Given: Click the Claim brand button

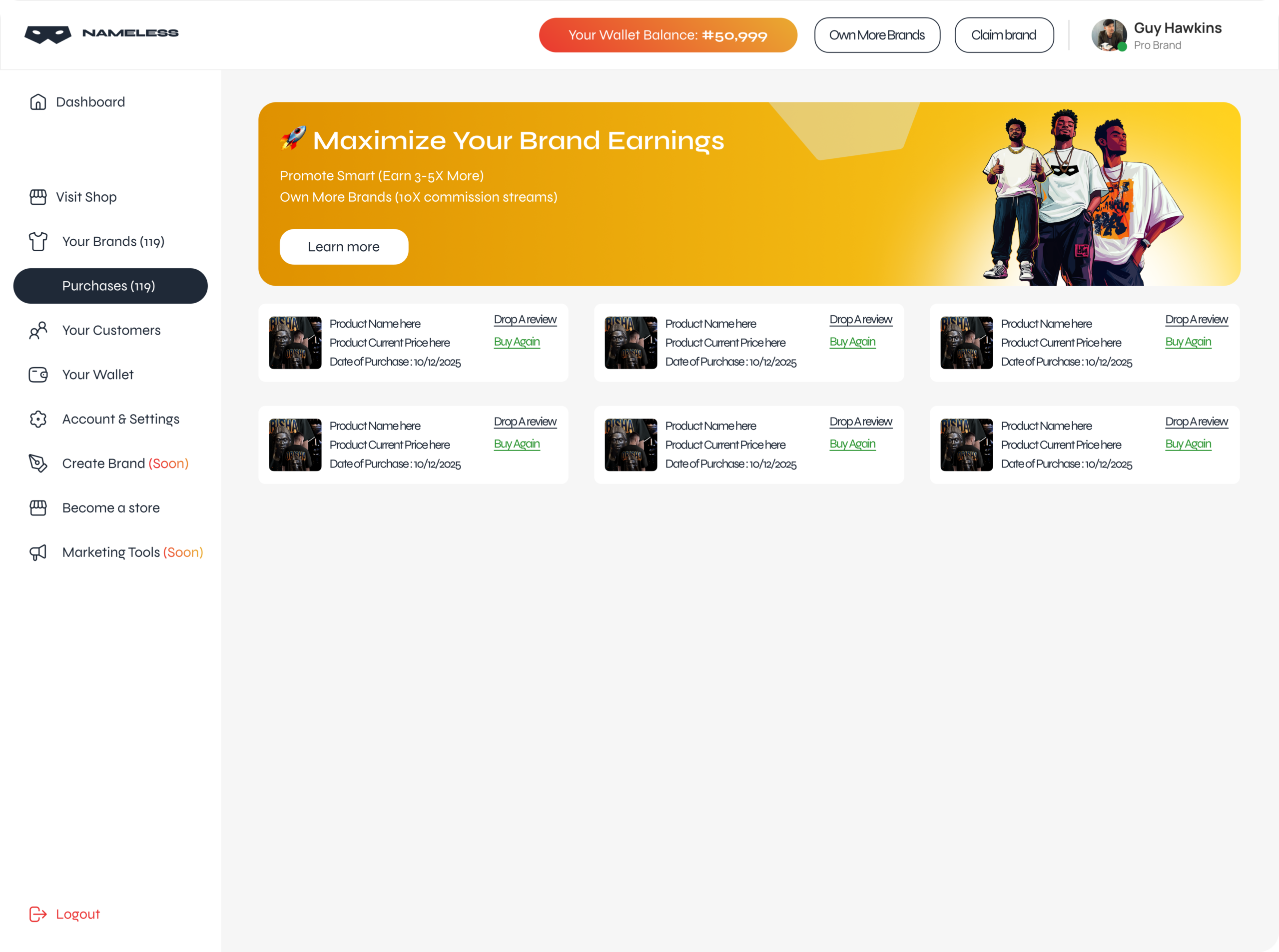Looking at the screenshot, I should coord(1004,35).
